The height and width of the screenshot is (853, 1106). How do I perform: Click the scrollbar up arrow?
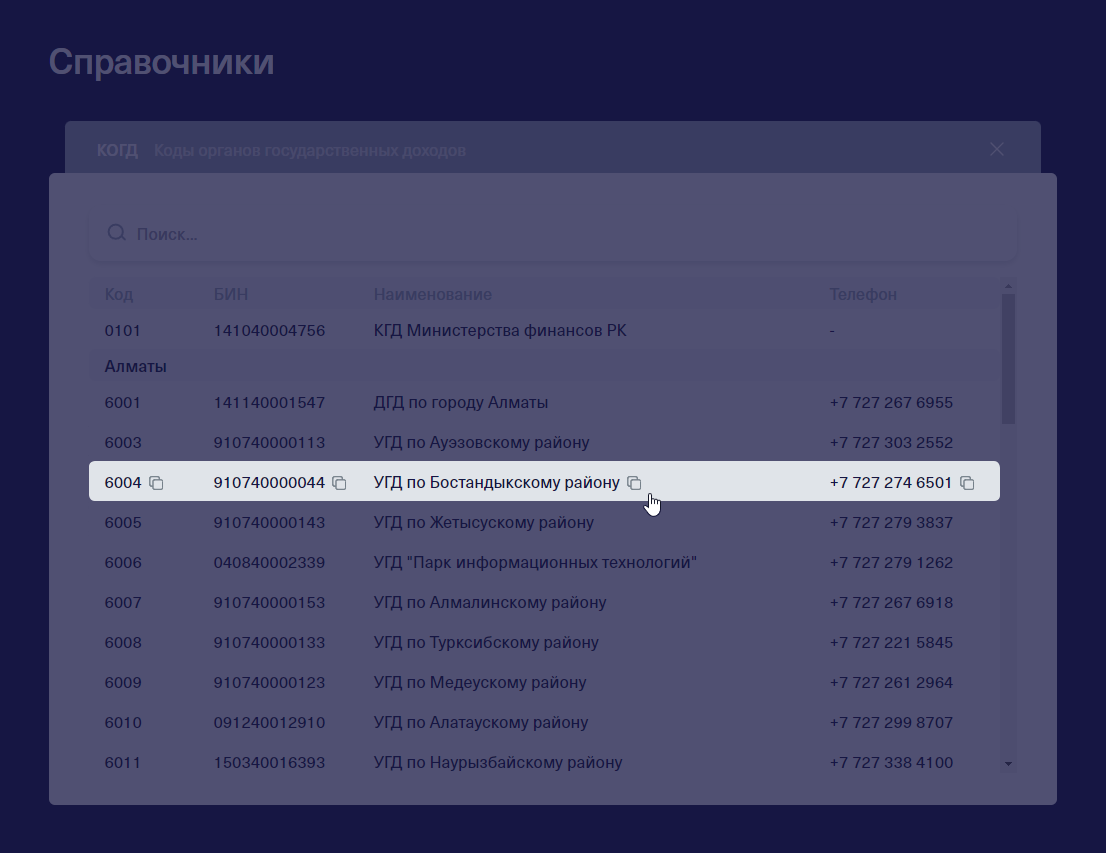tap(1008, 286)
